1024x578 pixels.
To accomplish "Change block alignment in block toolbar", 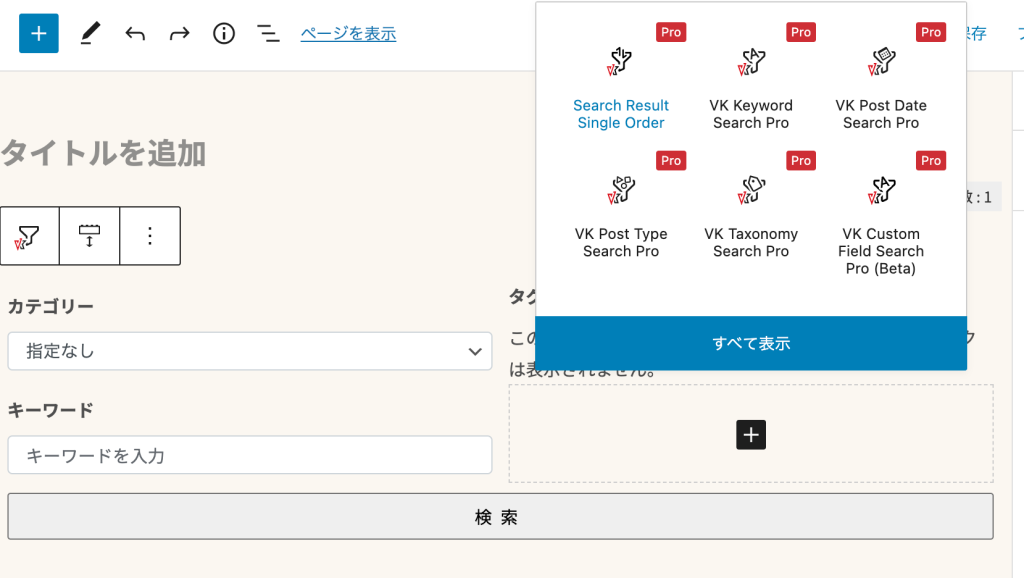I will (x=89, y=236).
